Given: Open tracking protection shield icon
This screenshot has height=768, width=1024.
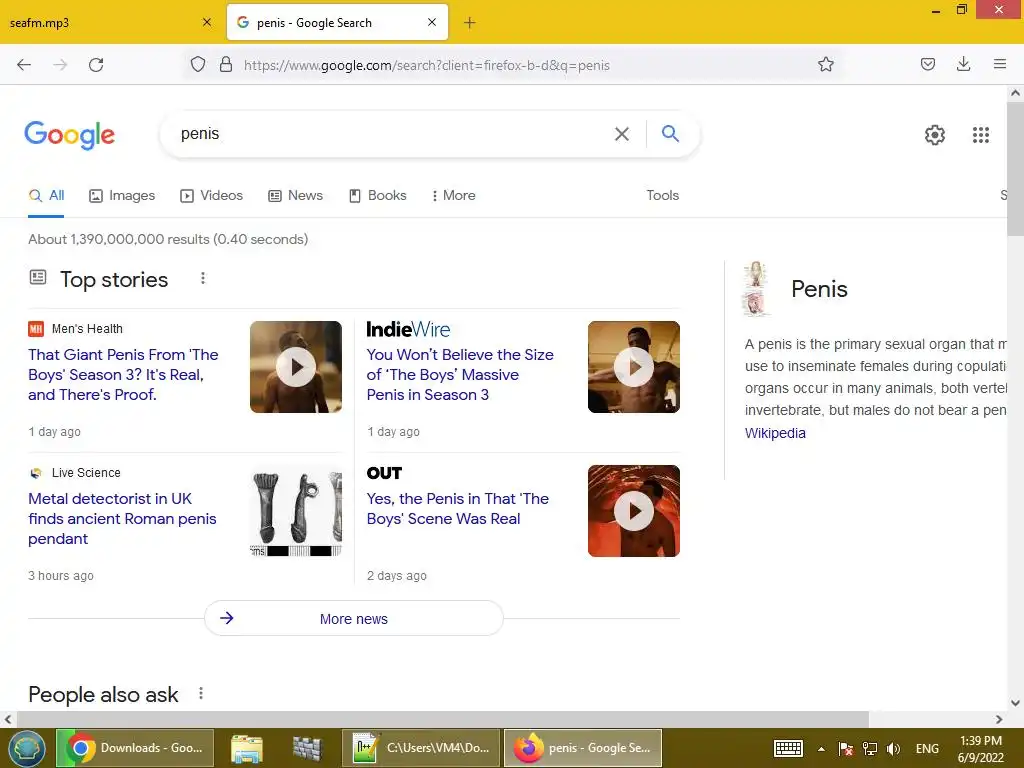Looking at the screenshot, I should tap(198, 65).
